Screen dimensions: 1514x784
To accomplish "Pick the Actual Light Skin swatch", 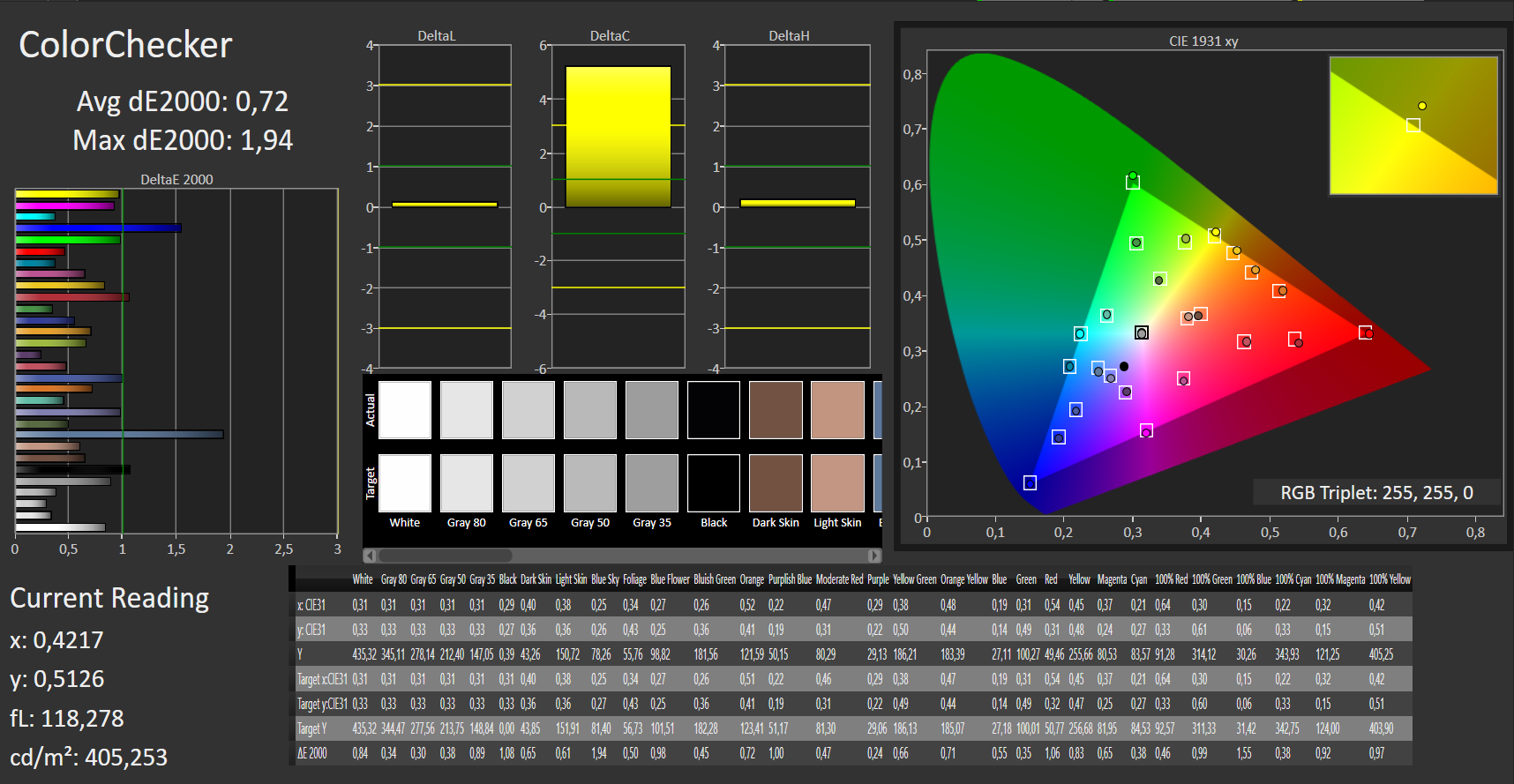I will (837, 410).
